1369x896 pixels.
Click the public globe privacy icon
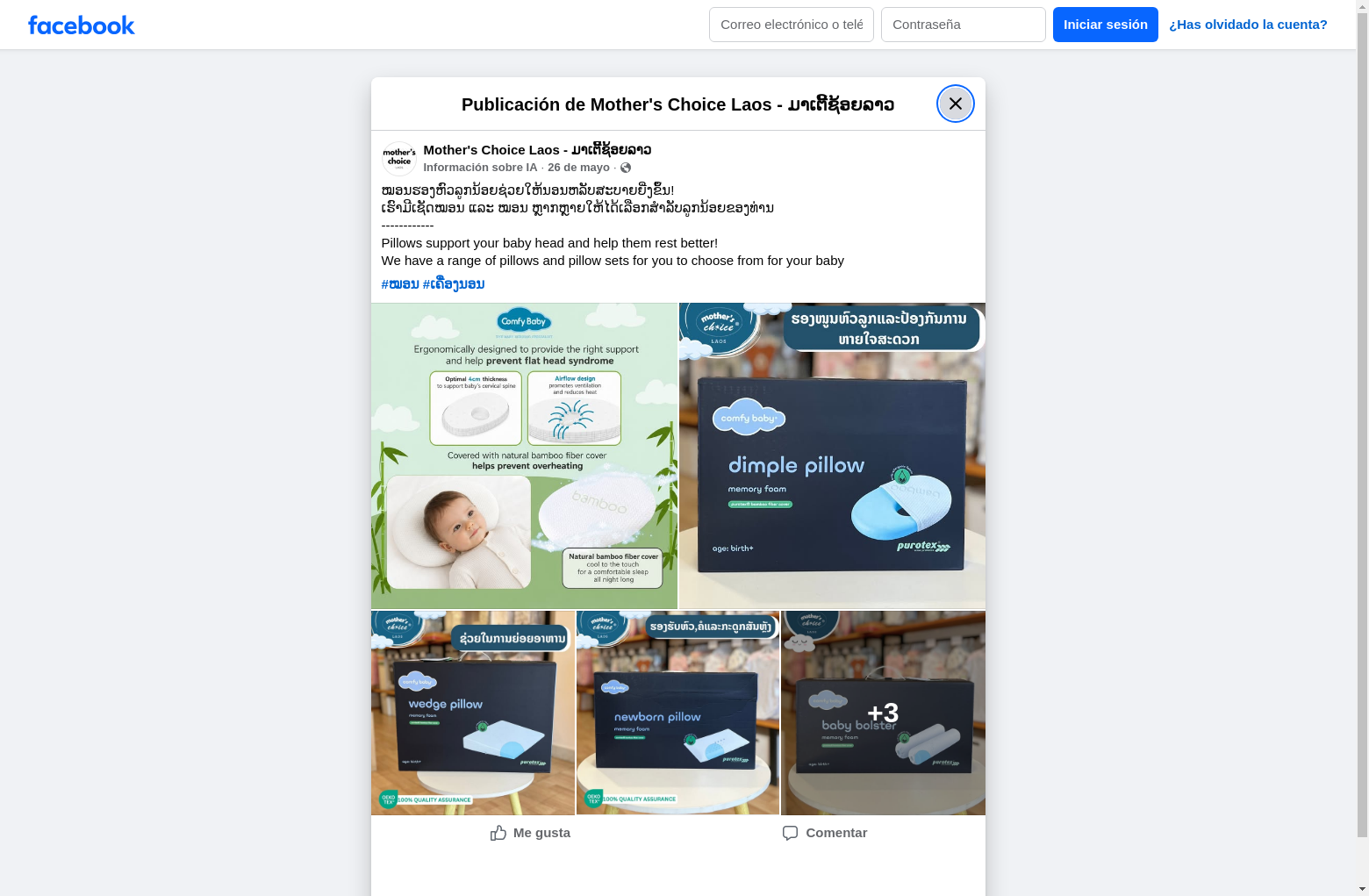click(626, 168)
